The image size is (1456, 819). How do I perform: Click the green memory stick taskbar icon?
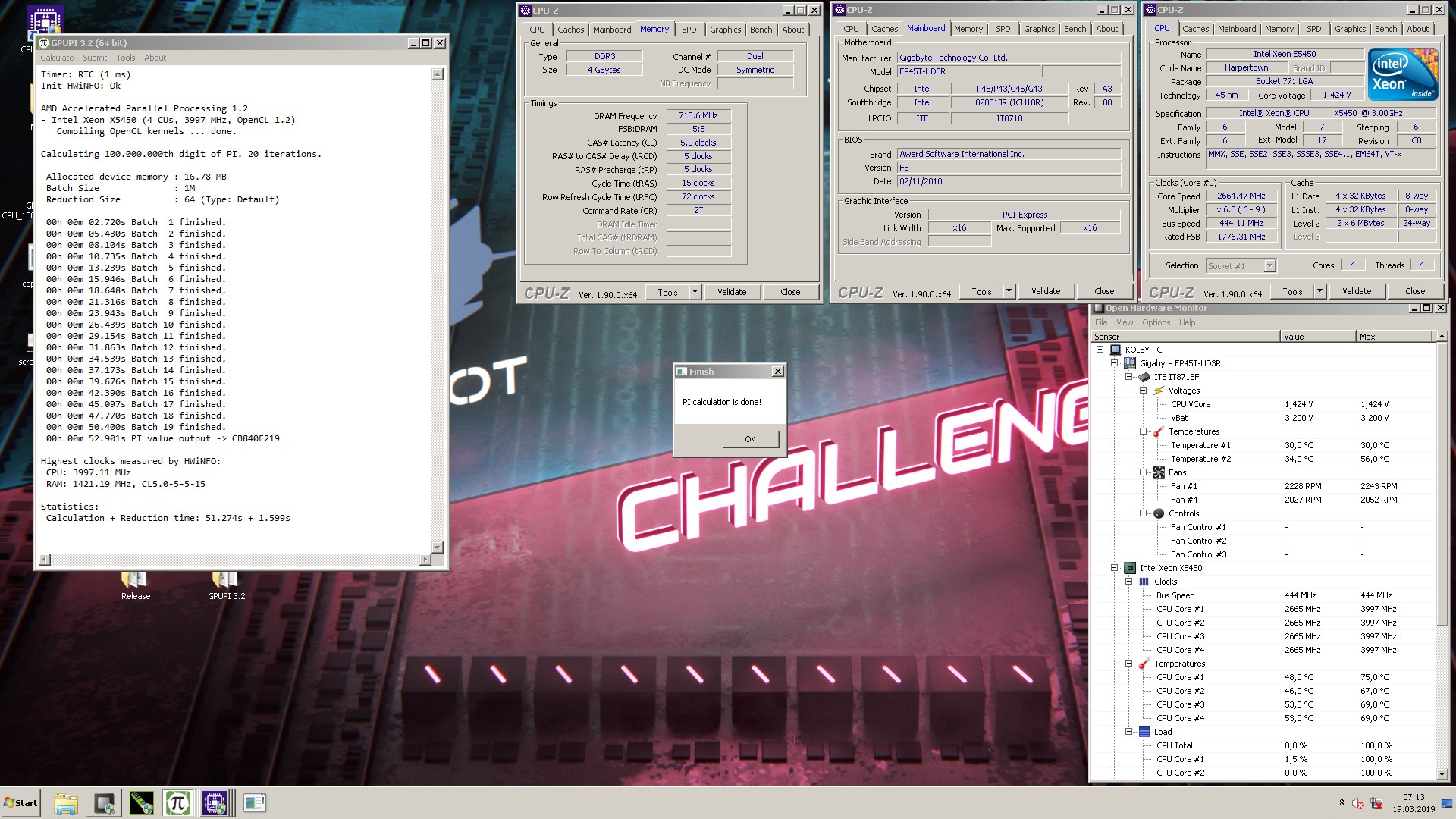click(141, 803)
